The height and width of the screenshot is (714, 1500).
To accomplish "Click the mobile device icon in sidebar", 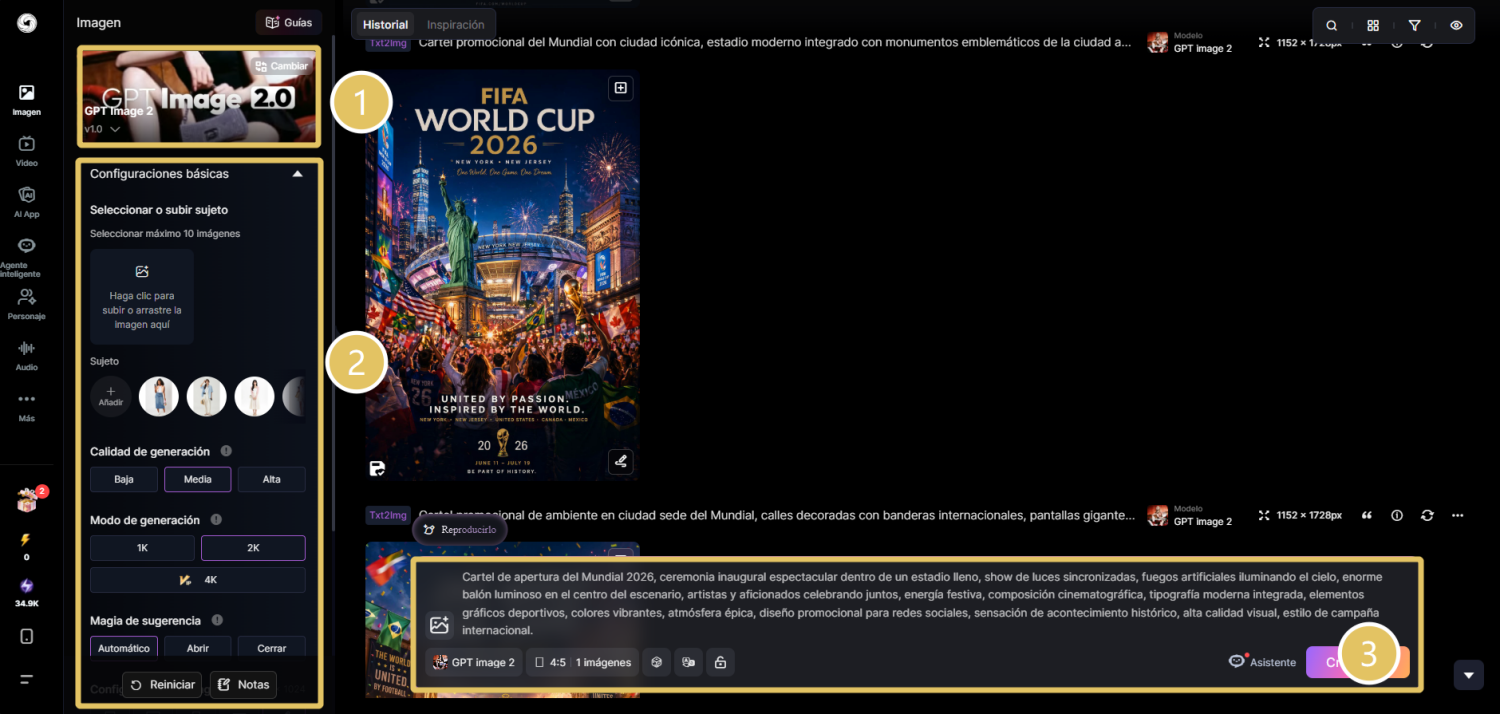I will 27,636.
